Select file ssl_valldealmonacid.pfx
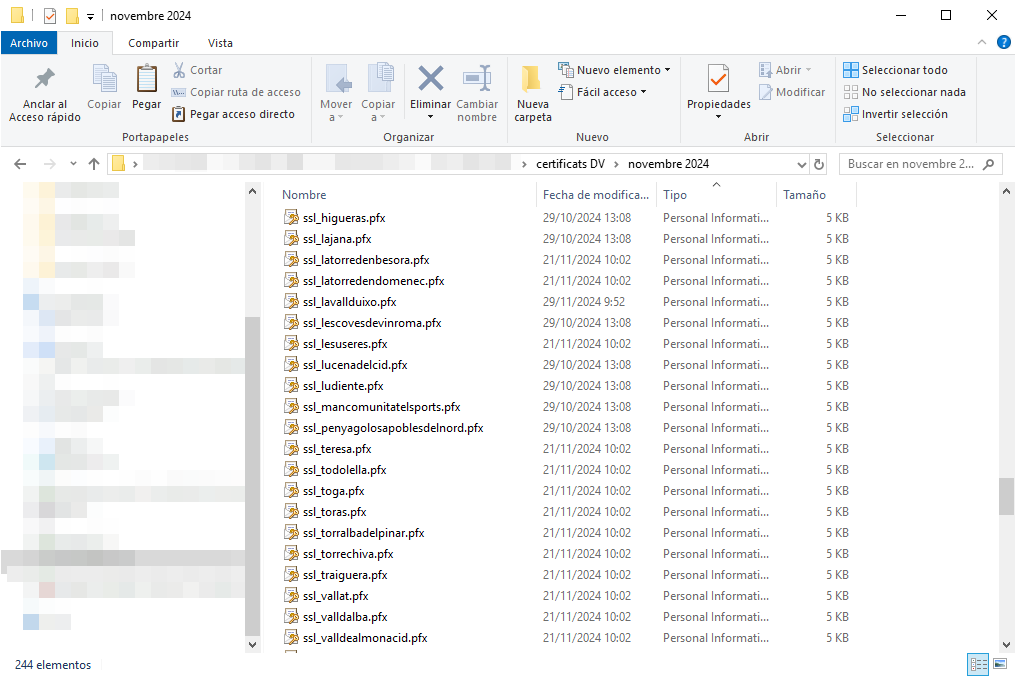This screenshot has height=677, width=1016. (x=365, y=637)
